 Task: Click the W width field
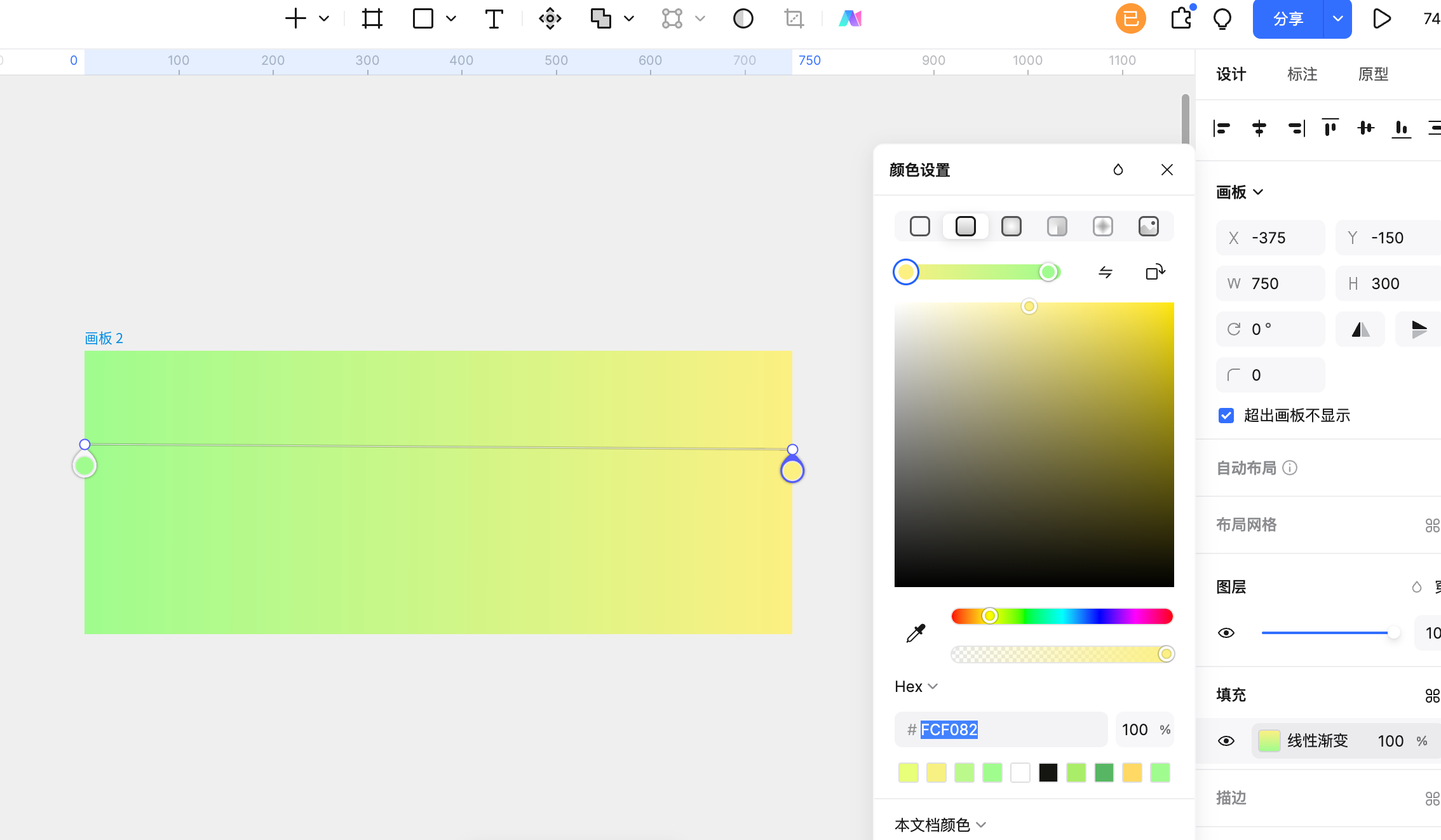1271,283
